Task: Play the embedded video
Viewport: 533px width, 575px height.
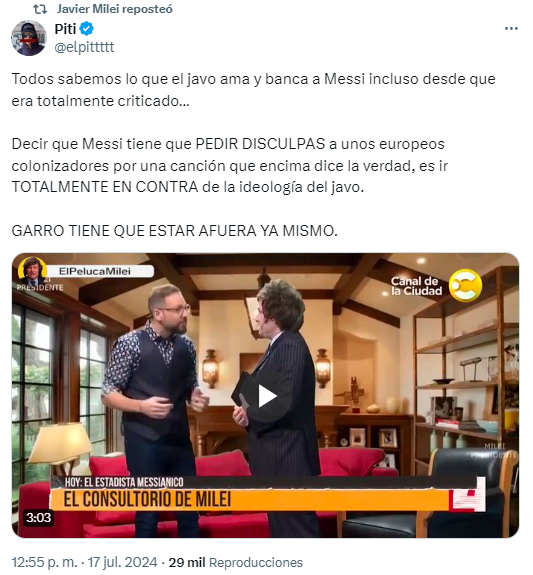Action: (267, 396)
